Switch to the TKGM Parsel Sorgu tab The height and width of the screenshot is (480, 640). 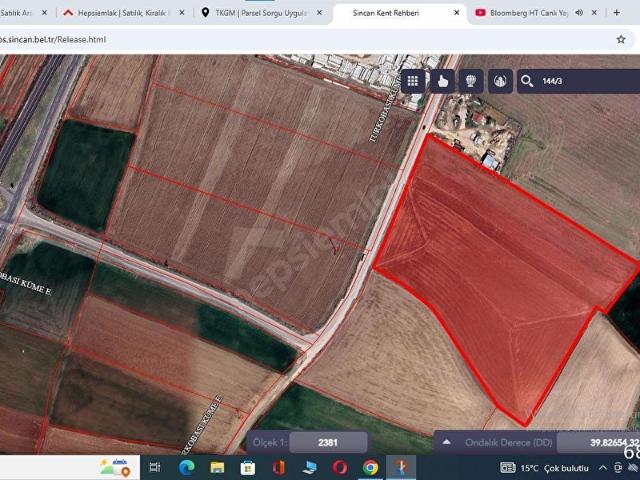258,13
